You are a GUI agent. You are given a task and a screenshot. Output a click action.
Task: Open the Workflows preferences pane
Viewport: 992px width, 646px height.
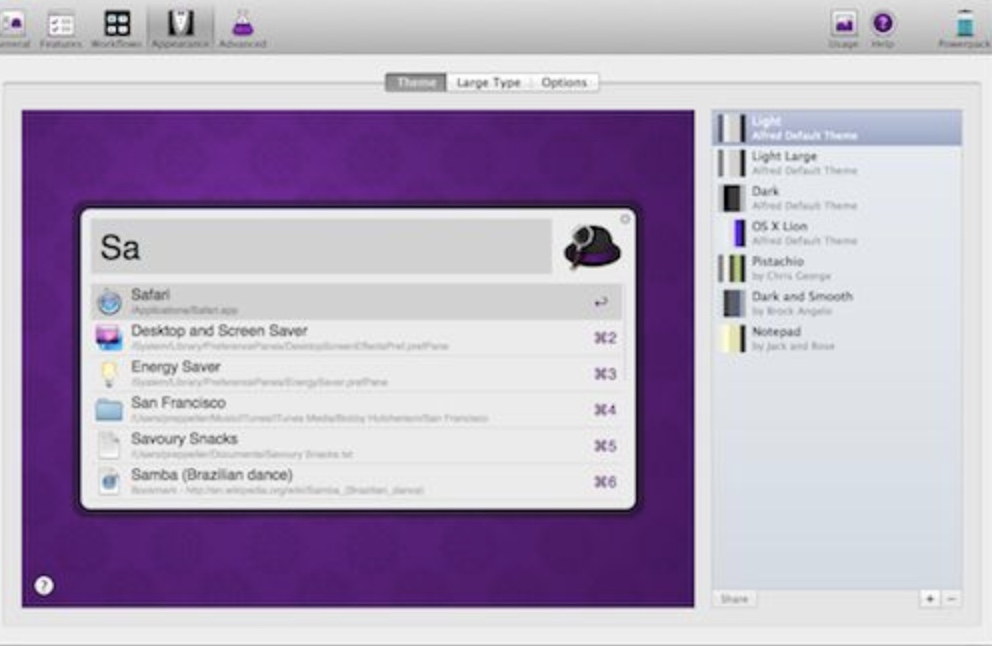[x=116, y=30]
